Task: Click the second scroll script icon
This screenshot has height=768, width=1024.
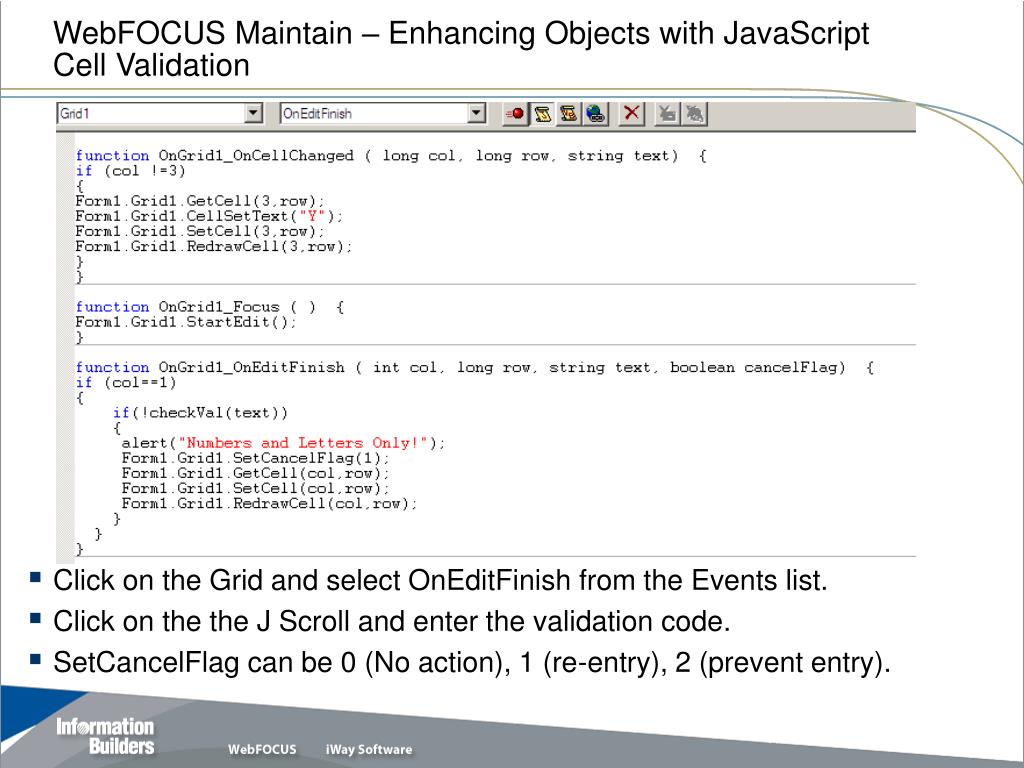Action: (x=569, y=114)
